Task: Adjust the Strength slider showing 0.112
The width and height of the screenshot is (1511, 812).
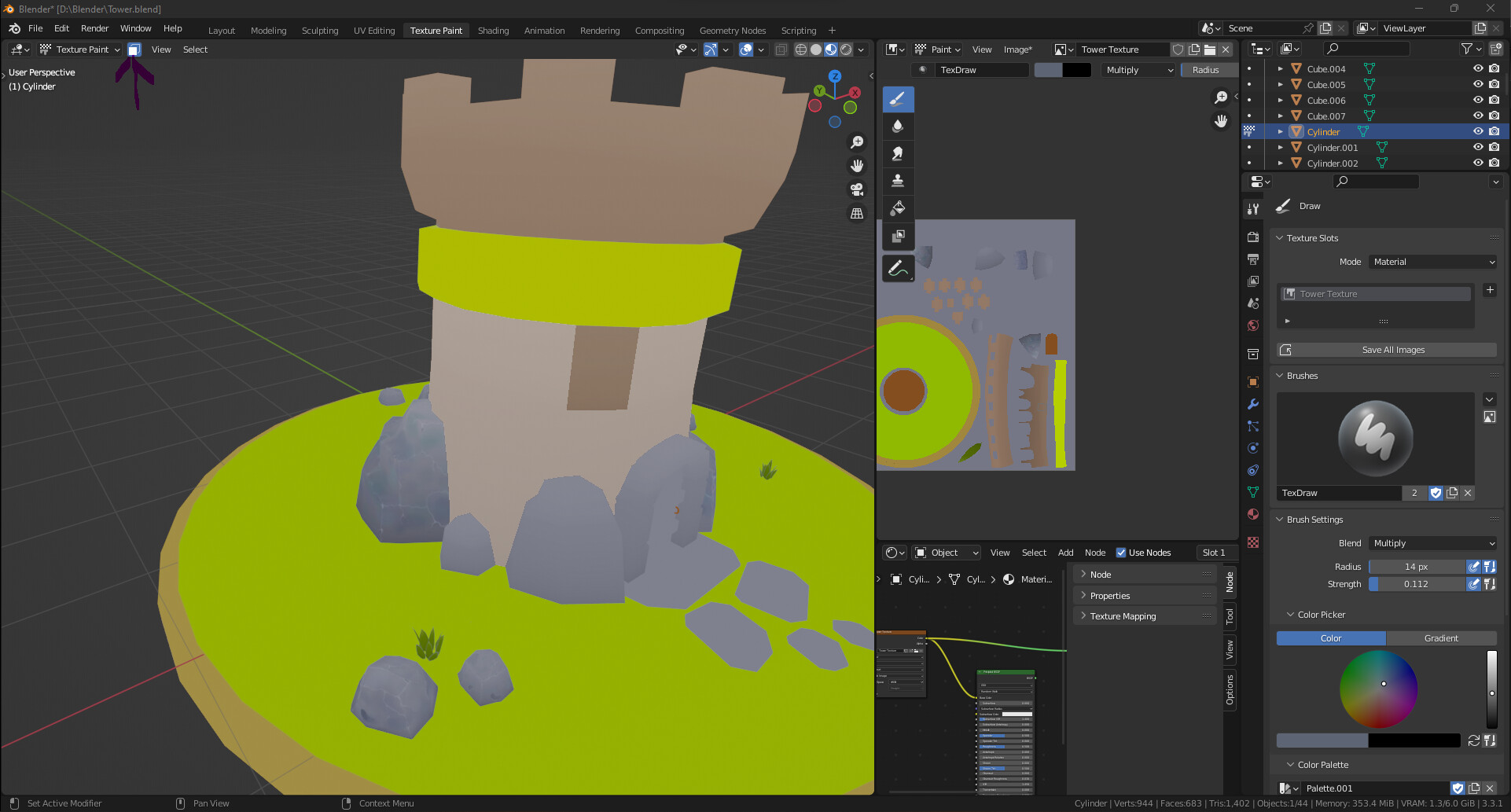Action: pos(1417,584)
